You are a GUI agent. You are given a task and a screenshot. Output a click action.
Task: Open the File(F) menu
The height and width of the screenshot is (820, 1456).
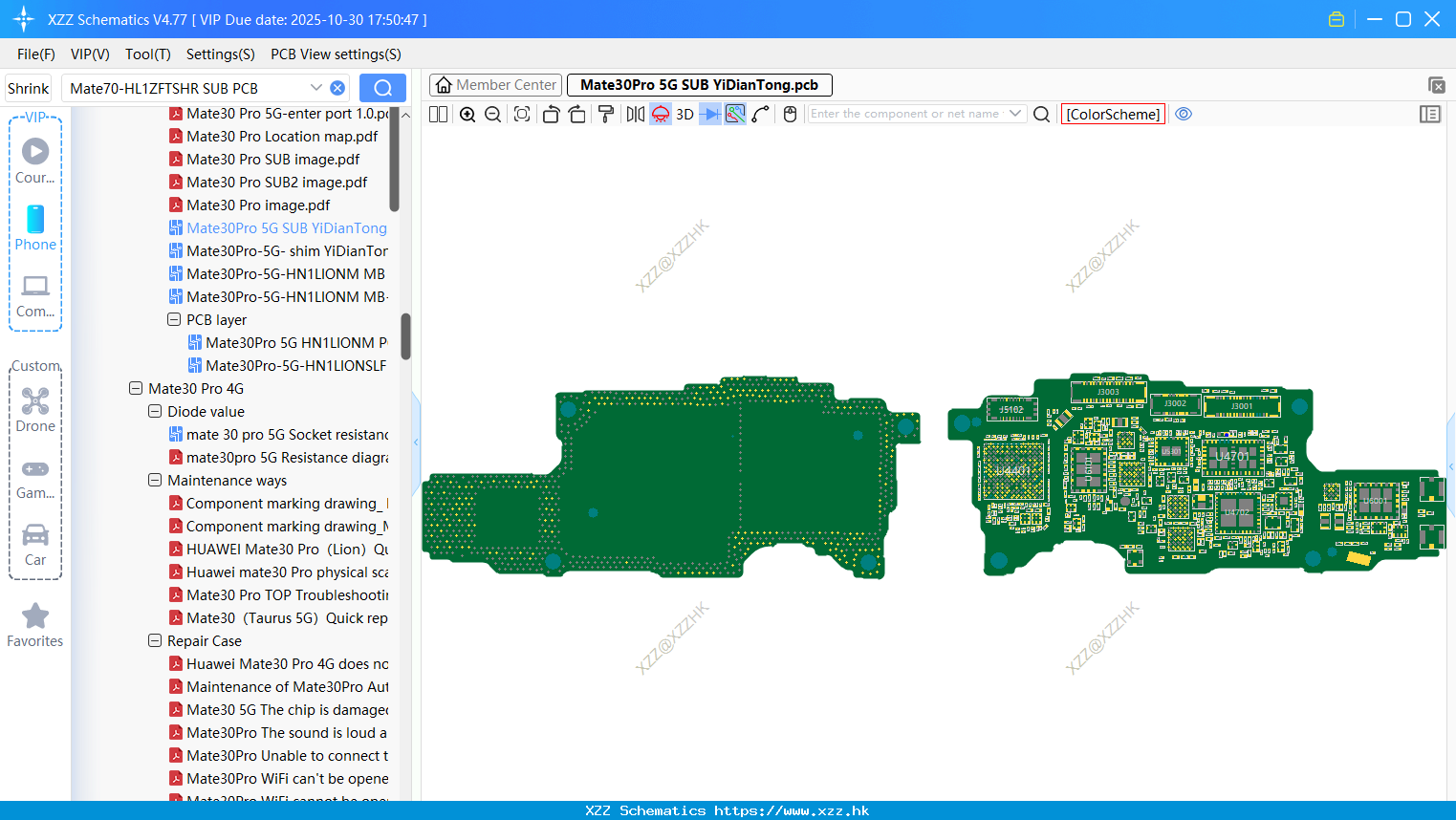36,54
